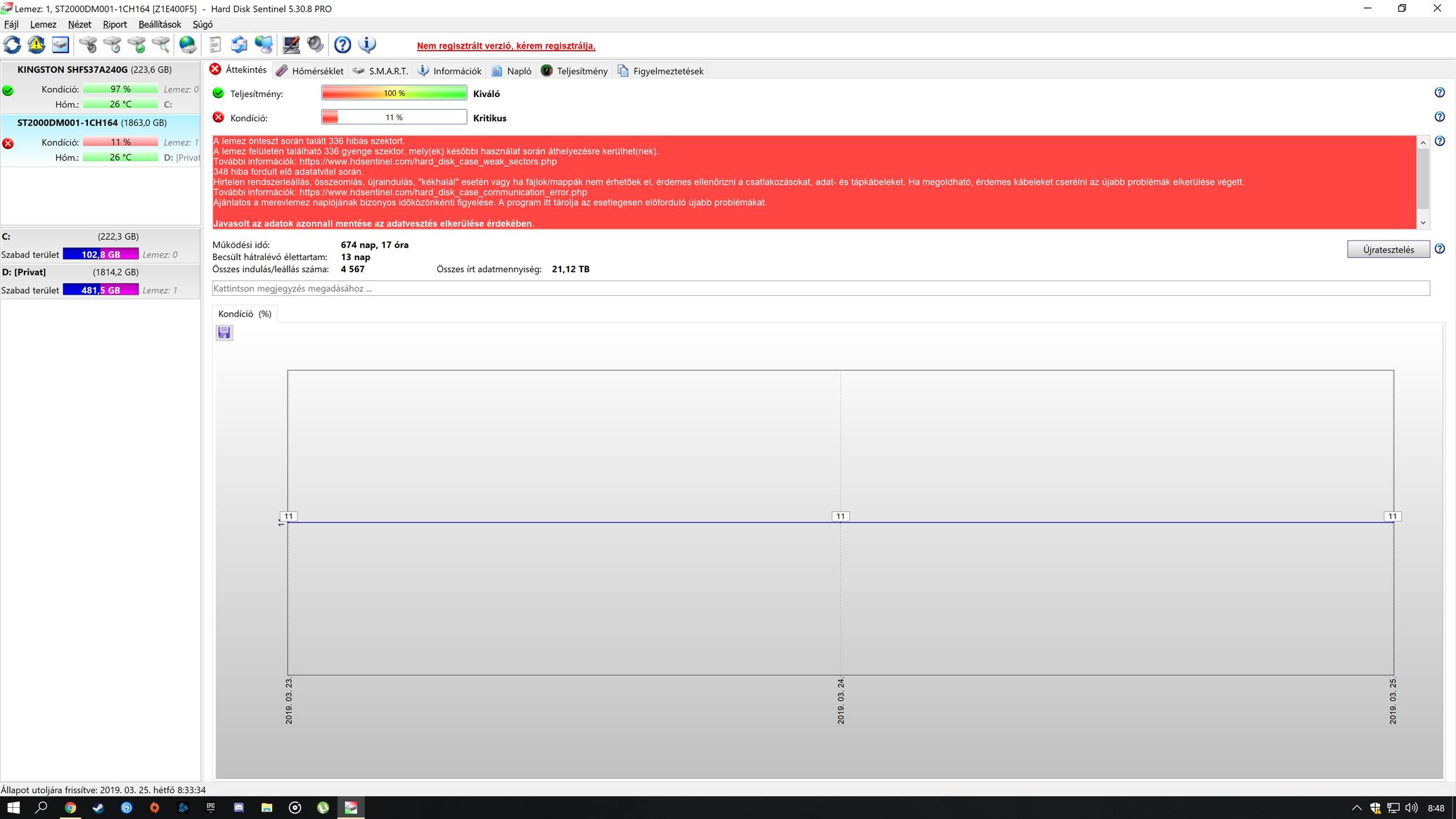Open Chrome from the taskbar
Image resolution: width=1456 pixels, height=819 pixels.
pos(70,808)
